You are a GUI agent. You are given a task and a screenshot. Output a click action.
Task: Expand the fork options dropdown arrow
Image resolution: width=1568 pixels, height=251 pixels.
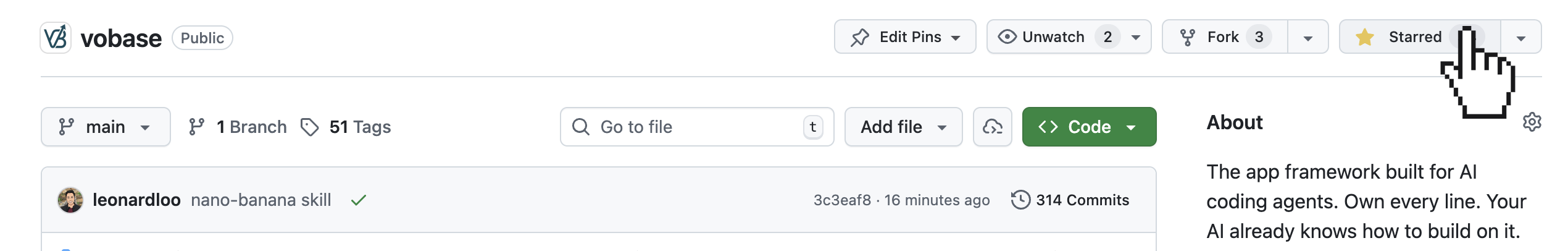coord(1307,38)
